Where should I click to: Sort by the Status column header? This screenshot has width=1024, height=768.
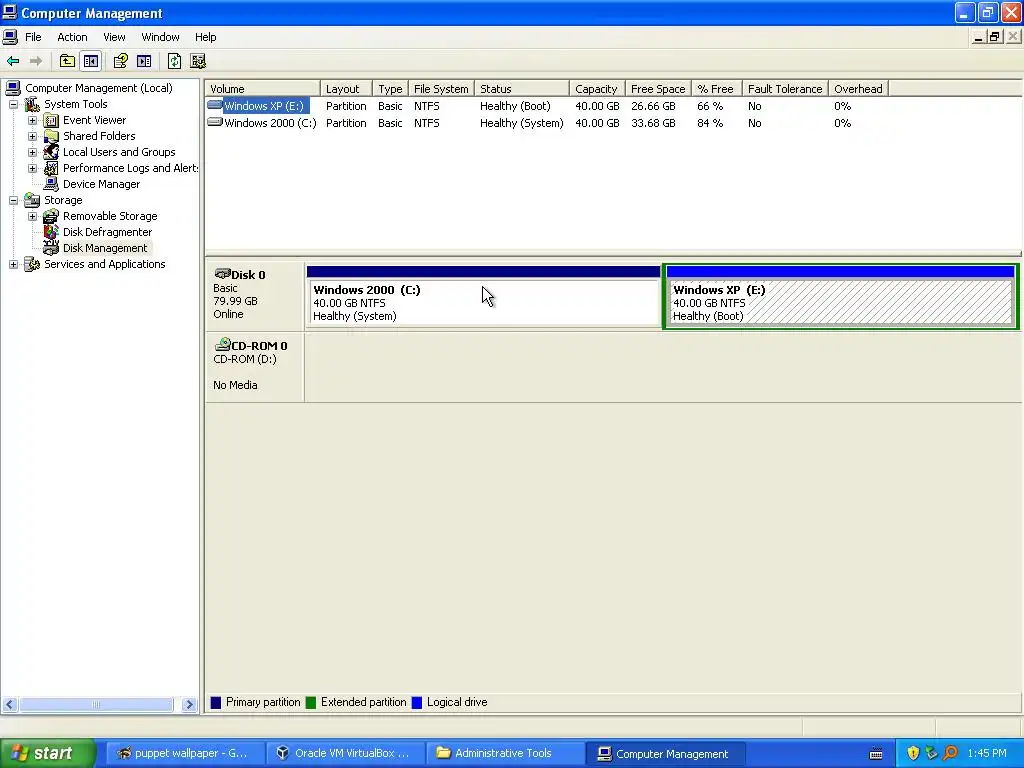(x=522, y=89)
